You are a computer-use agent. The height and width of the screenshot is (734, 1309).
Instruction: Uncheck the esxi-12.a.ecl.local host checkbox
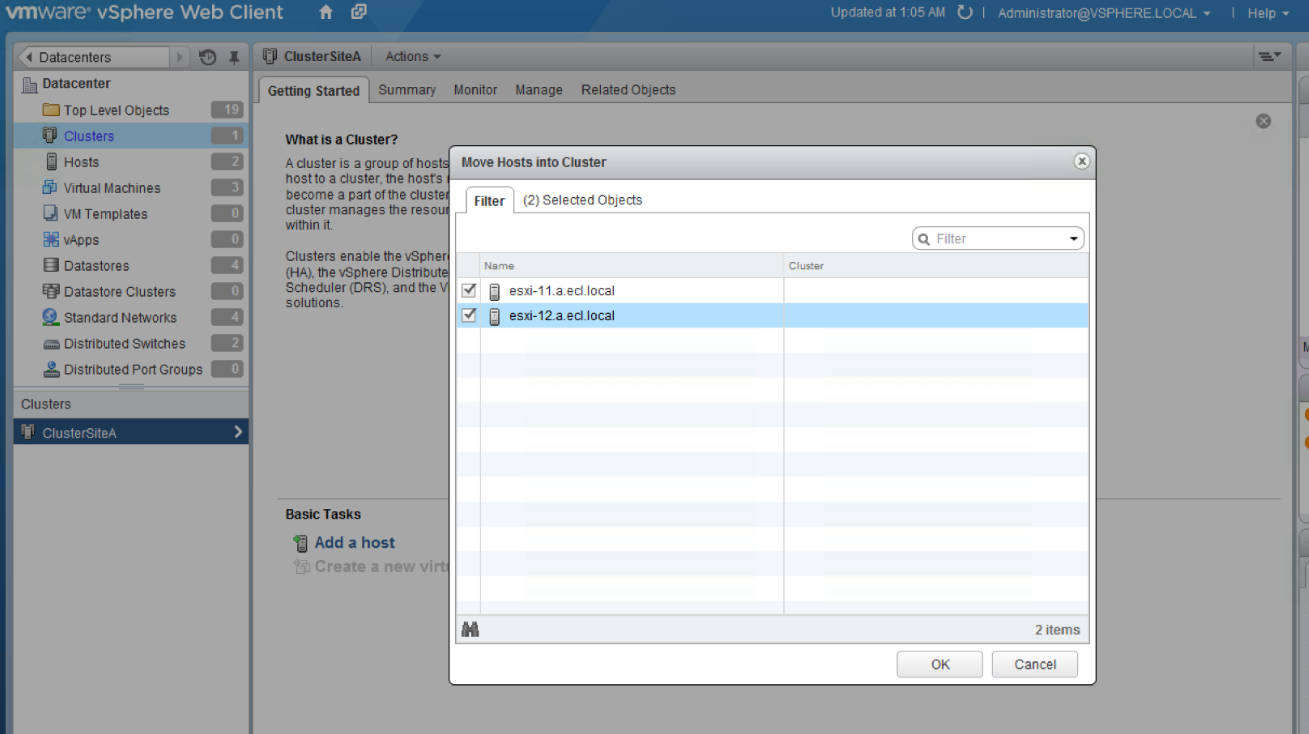(469, 316)
